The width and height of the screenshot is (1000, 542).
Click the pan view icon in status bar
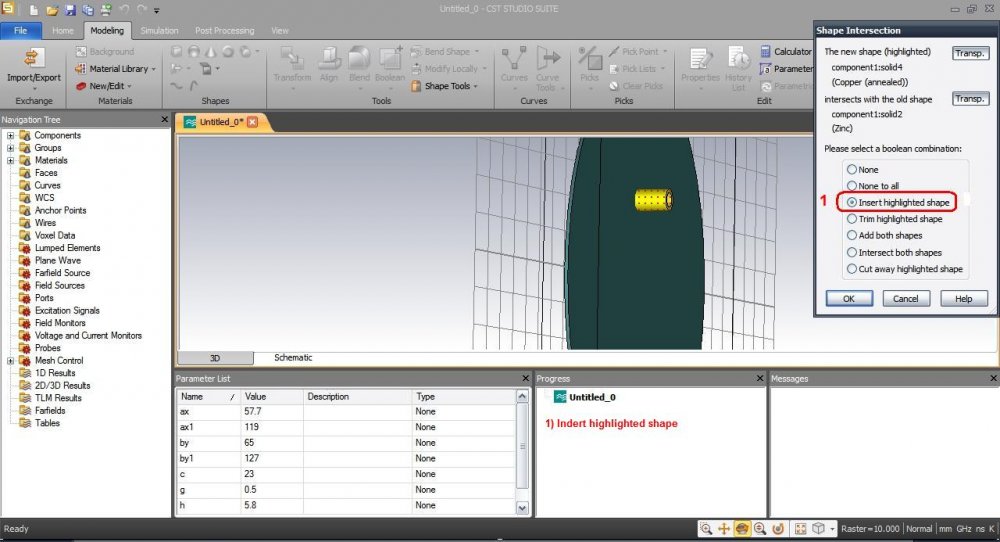[724, 528]
